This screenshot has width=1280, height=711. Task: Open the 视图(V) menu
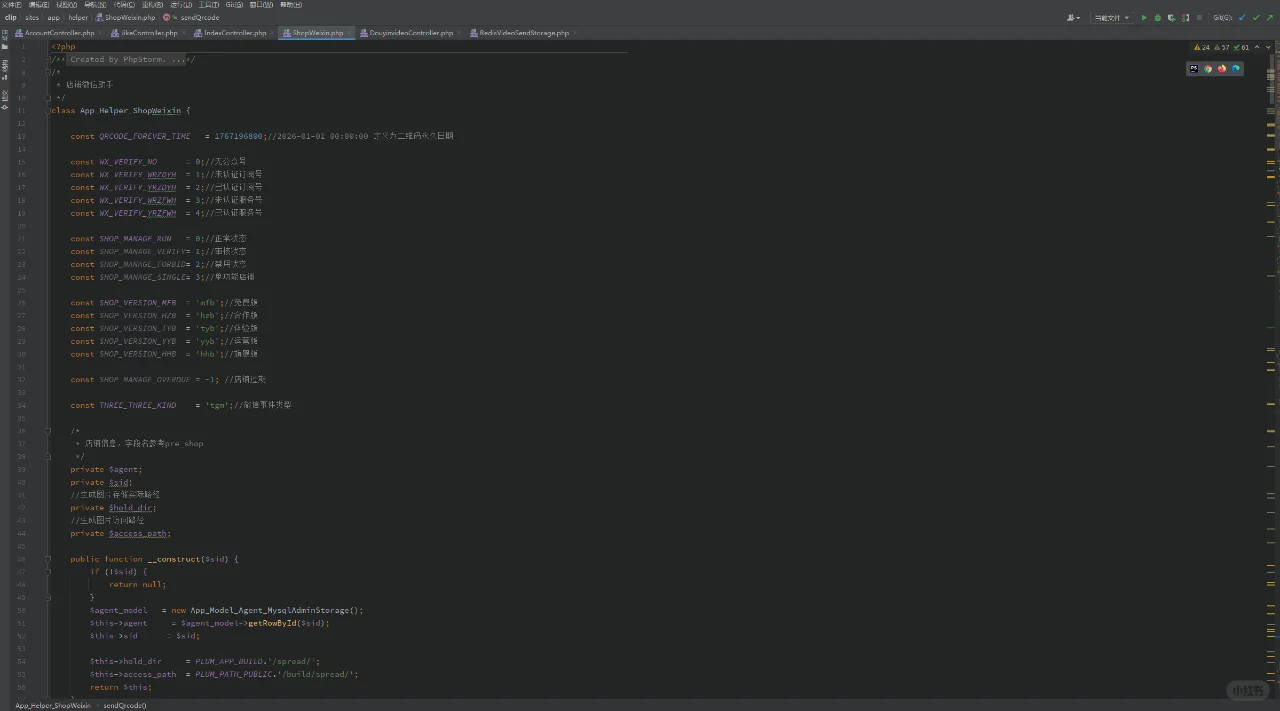pos(67,5)
